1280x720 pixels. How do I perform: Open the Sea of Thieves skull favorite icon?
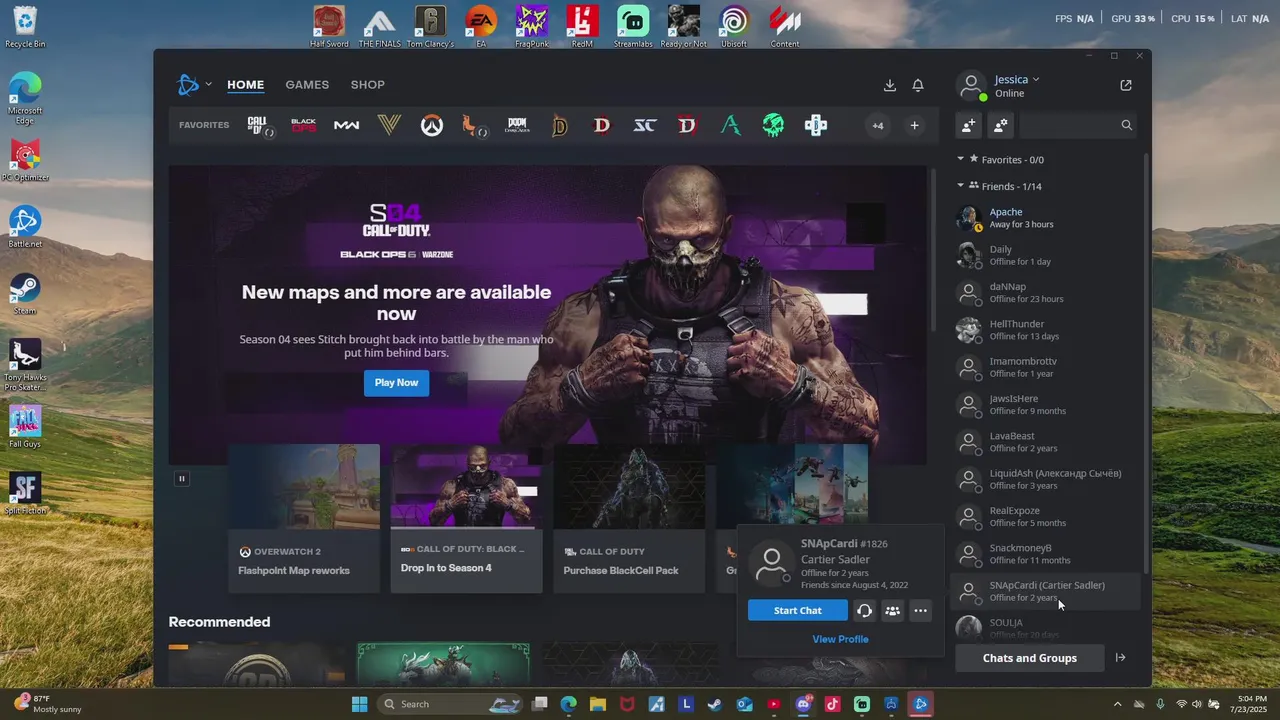pos(773,125)
